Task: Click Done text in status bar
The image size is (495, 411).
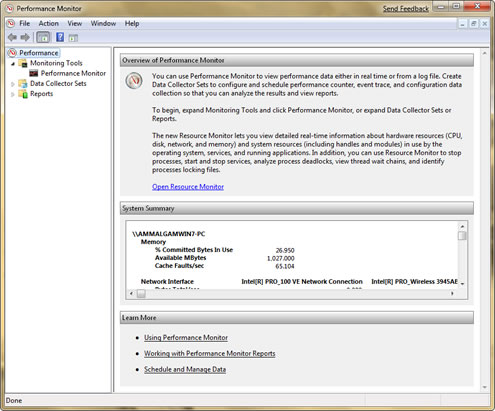Action: (14, 400)
